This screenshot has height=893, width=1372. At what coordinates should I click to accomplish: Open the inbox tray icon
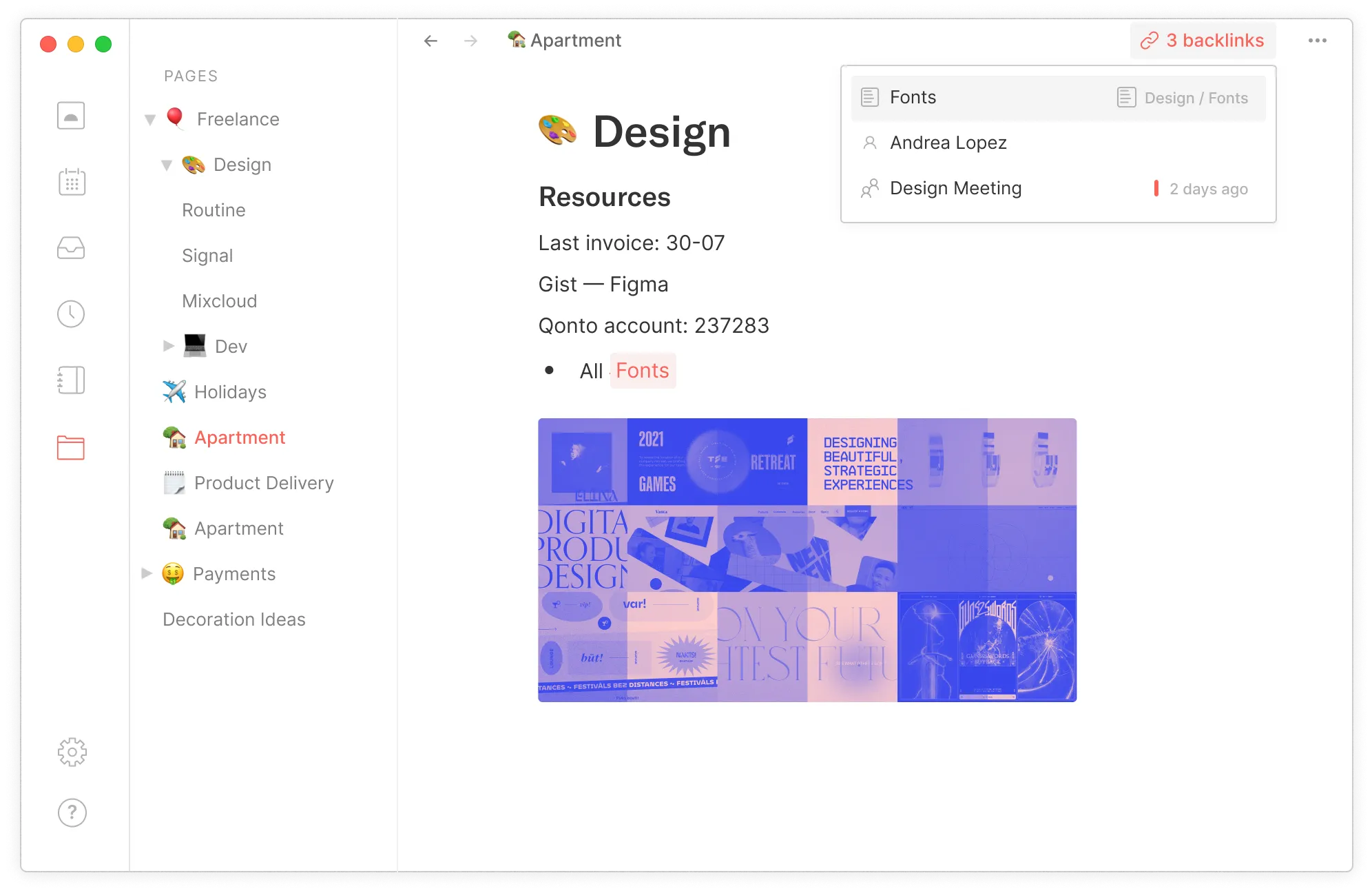[x=71, y=248]
